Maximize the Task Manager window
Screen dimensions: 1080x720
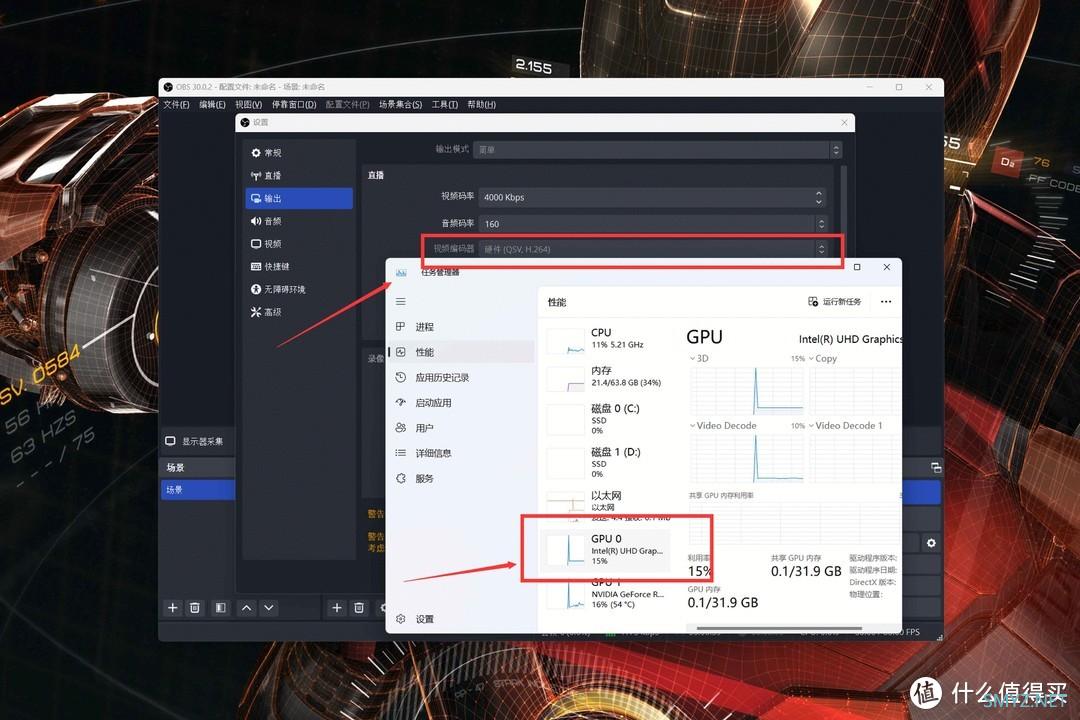pos(857,267)
